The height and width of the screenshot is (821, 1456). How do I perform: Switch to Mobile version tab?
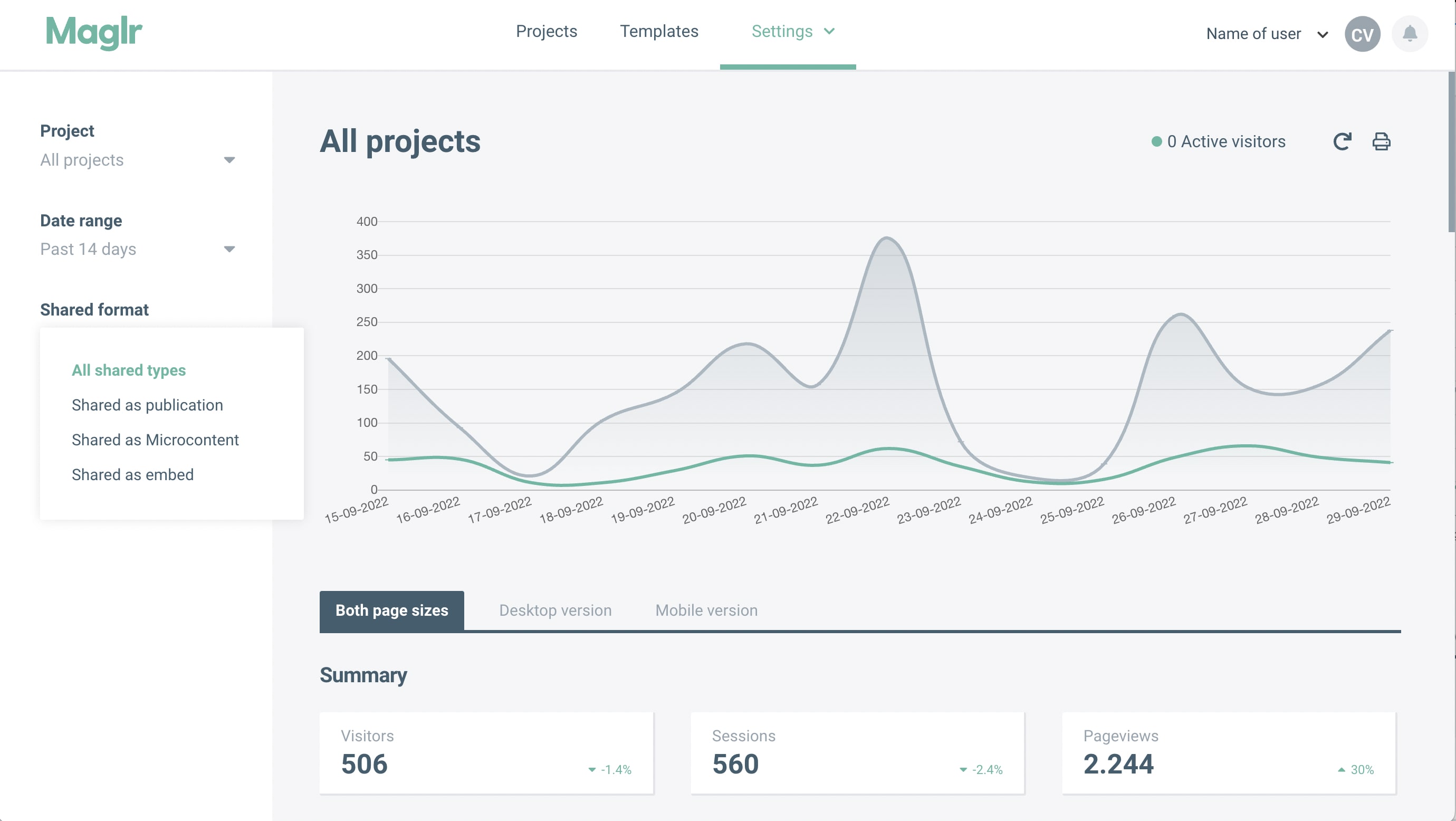[x=707, y=610]
